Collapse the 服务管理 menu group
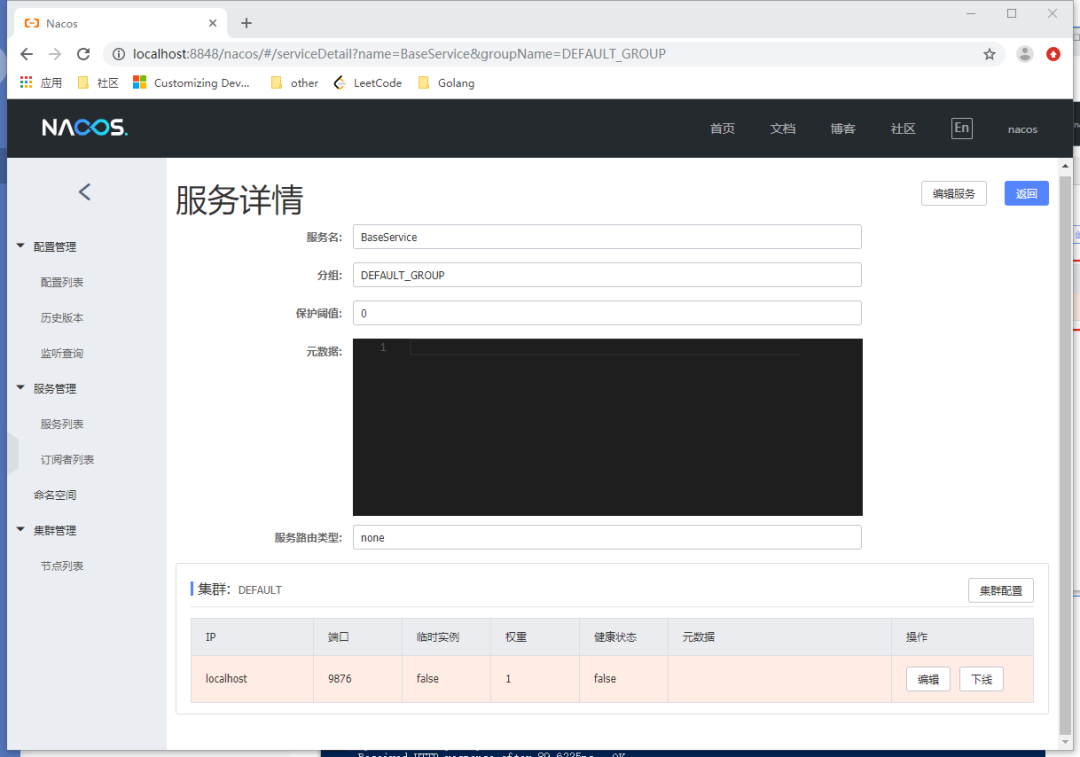Screen dimensions: 1080x757 (47, 388)
